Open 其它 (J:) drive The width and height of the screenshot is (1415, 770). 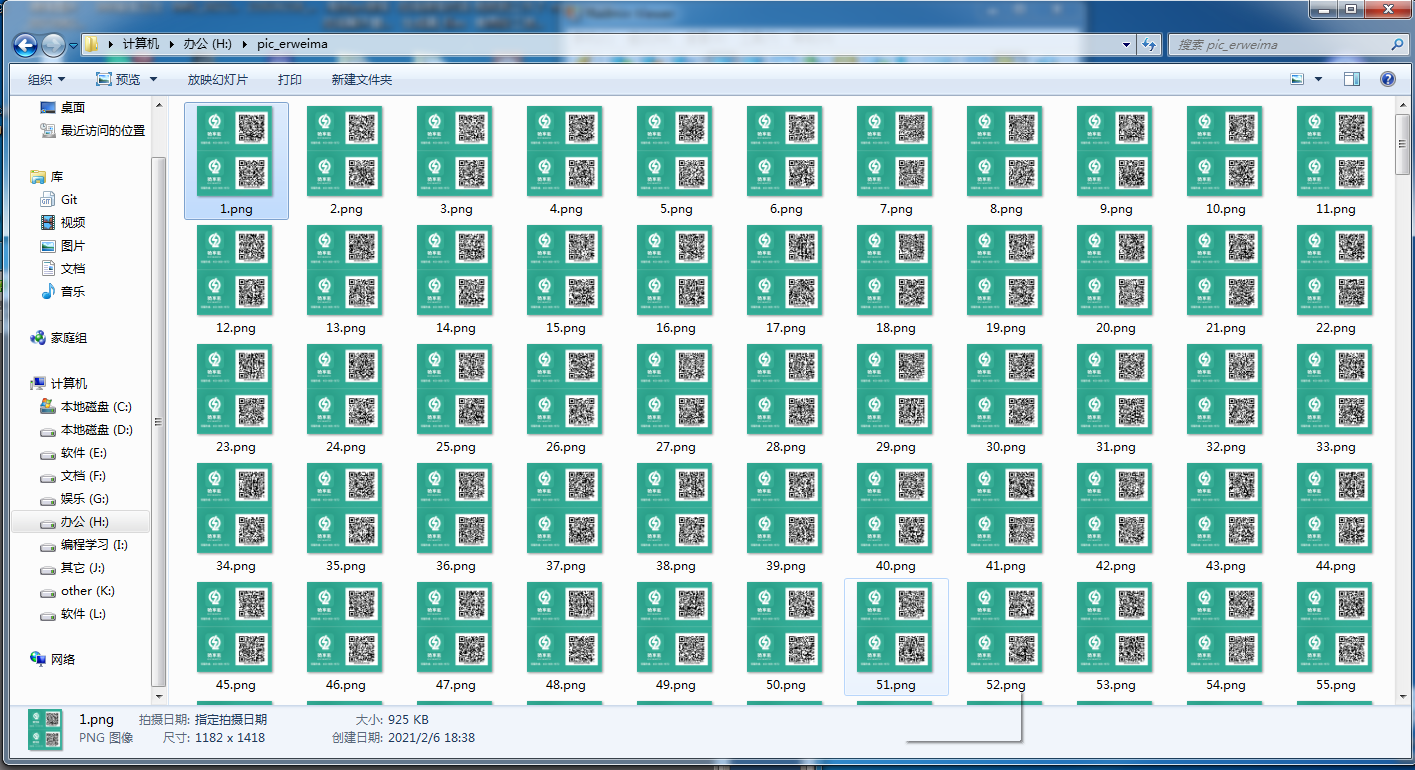(72, 568)
